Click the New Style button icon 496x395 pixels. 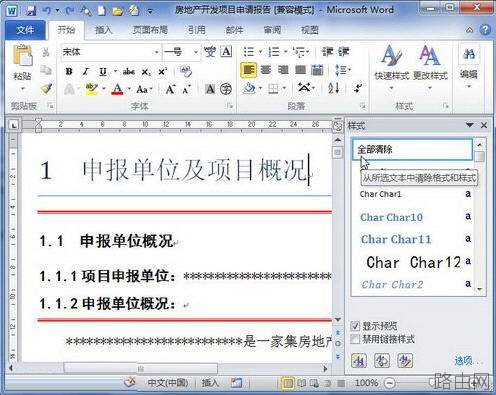click(x=359, y=361)
